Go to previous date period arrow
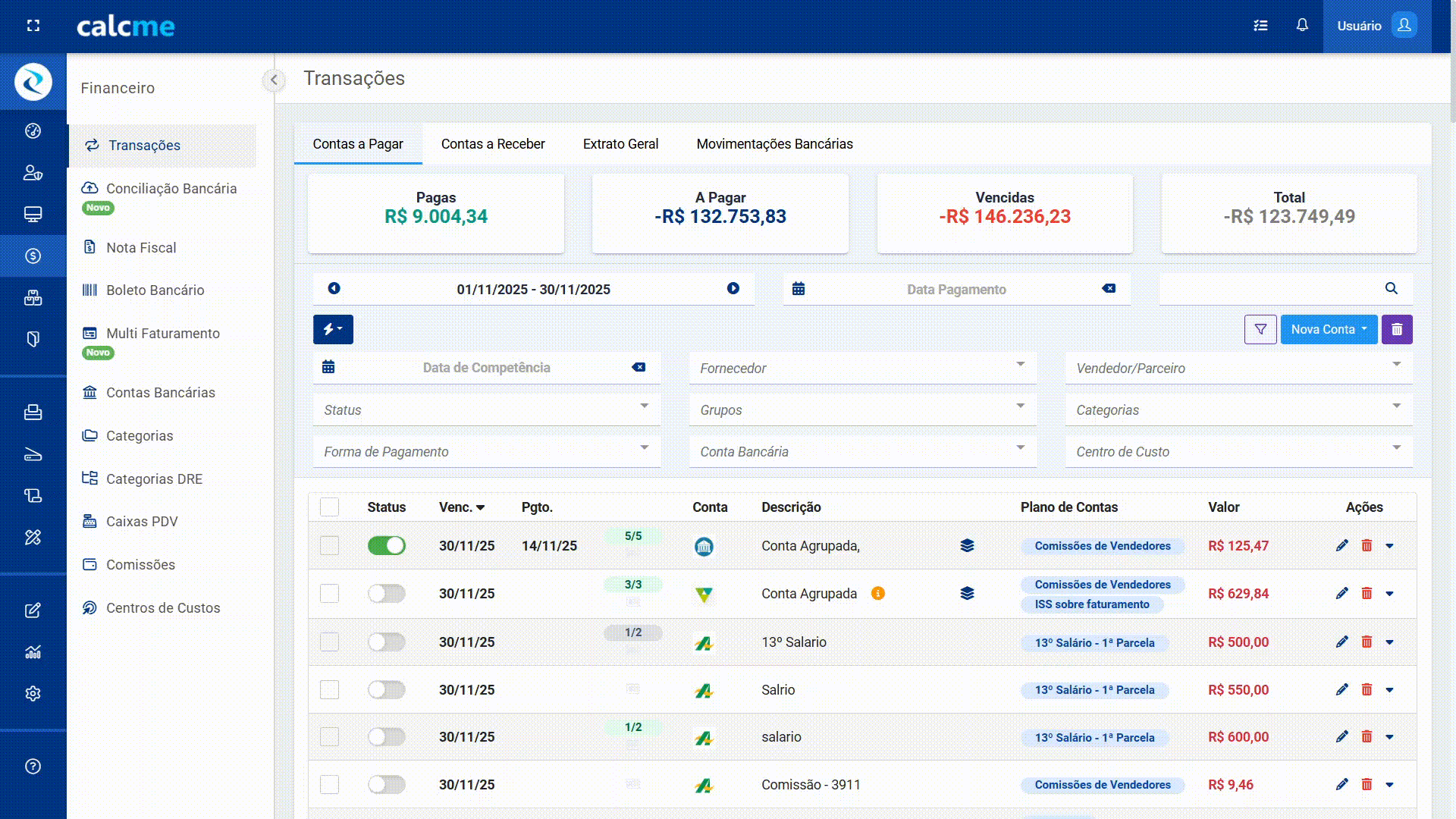 (x=334, y=288)
